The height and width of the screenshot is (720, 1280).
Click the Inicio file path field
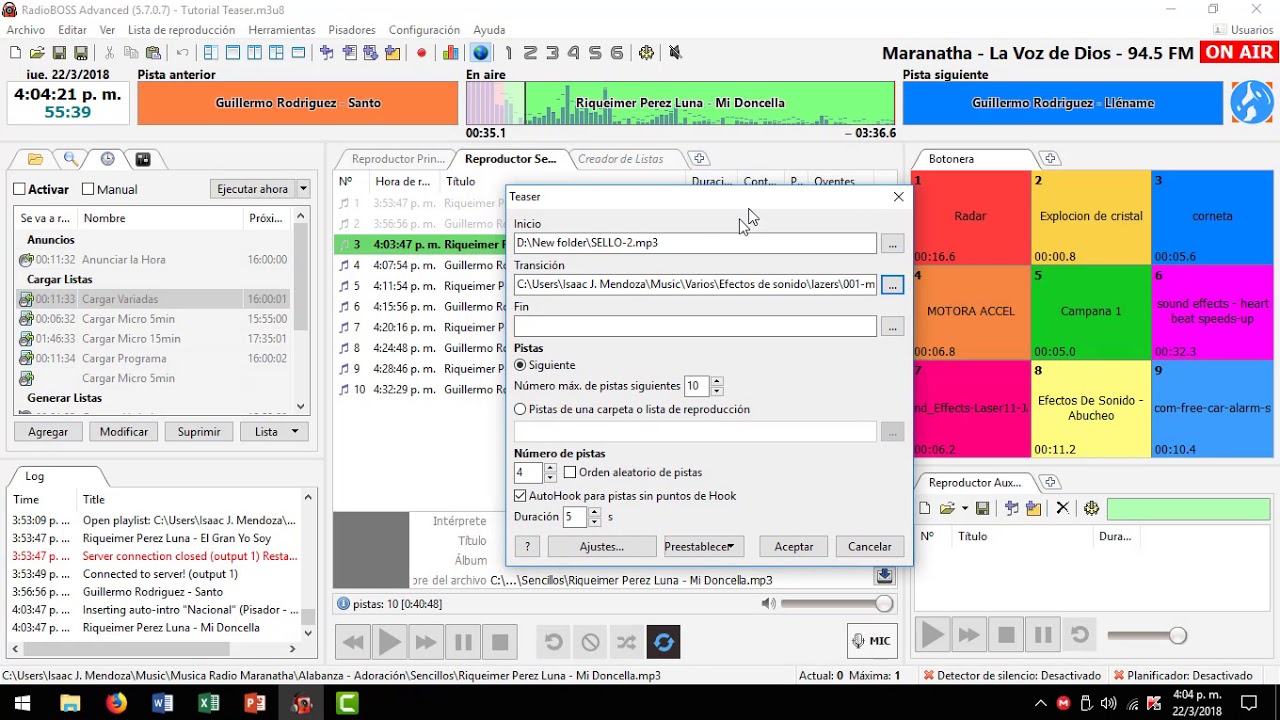(695, 243)
